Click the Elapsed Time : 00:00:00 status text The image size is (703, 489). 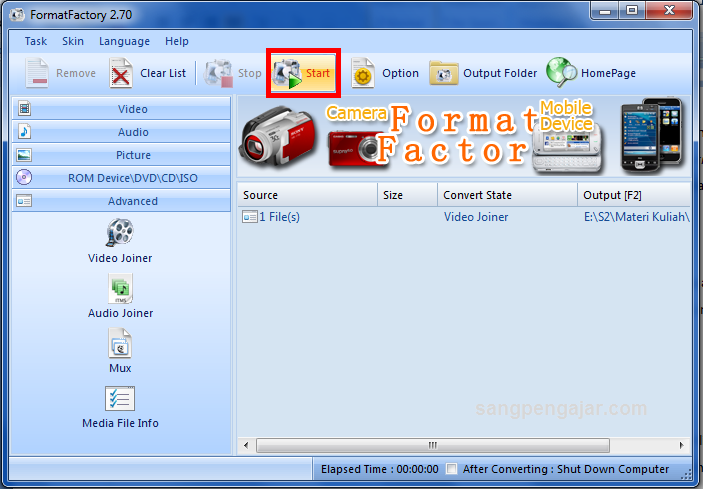(x=380, y=469)
